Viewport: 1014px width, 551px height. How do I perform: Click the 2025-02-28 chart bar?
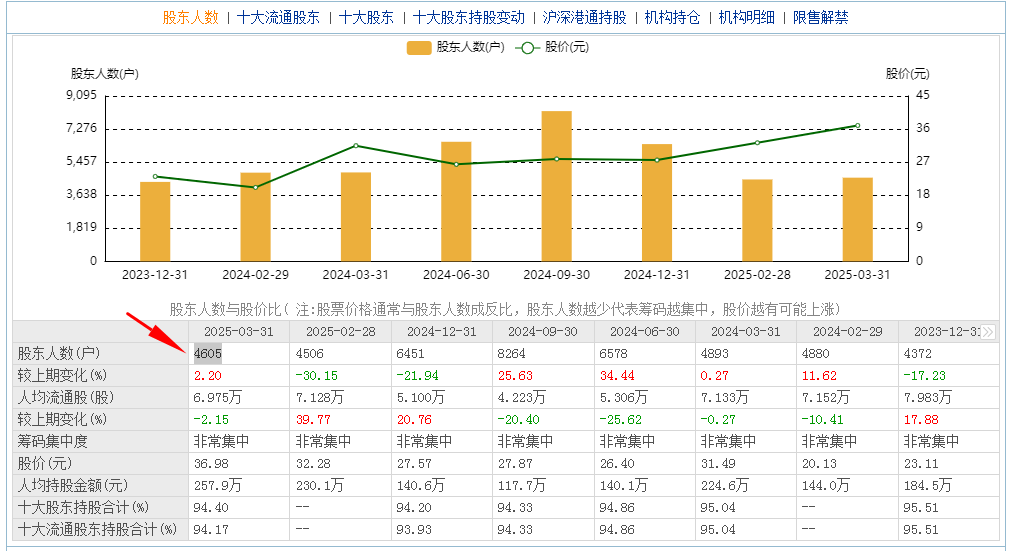click(x=757, y=220)
